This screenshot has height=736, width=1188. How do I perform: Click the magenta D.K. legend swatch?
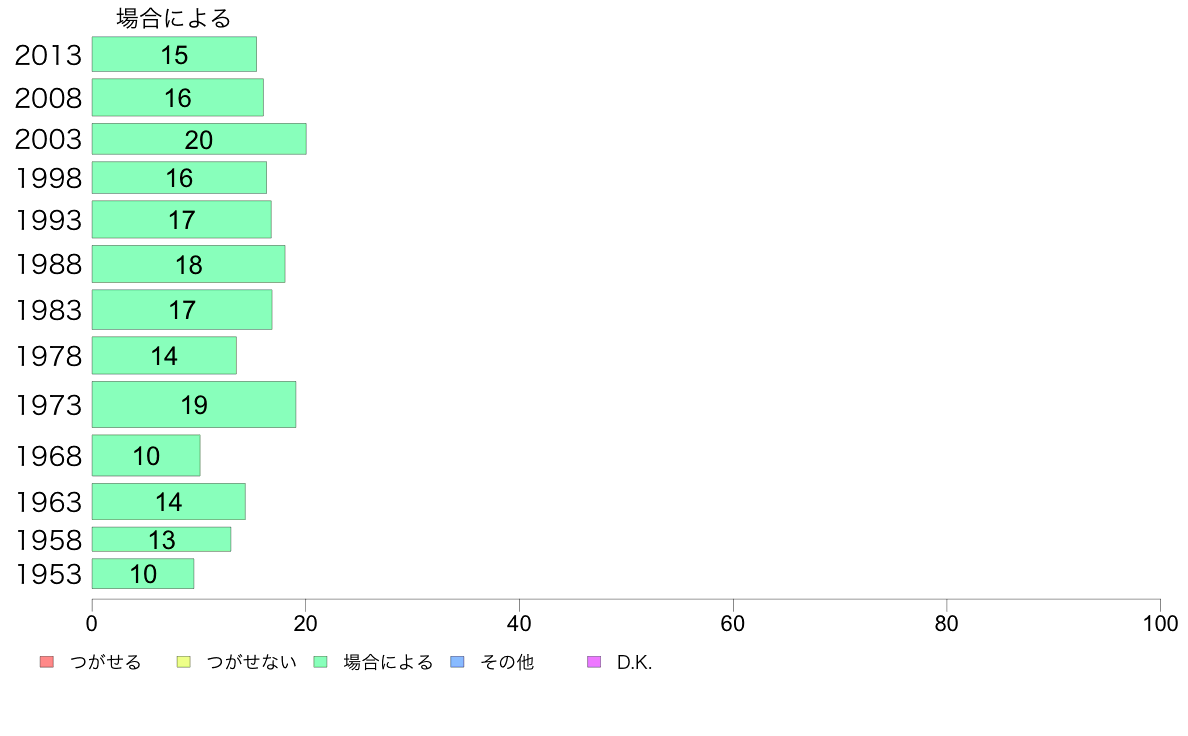(594, 662)
